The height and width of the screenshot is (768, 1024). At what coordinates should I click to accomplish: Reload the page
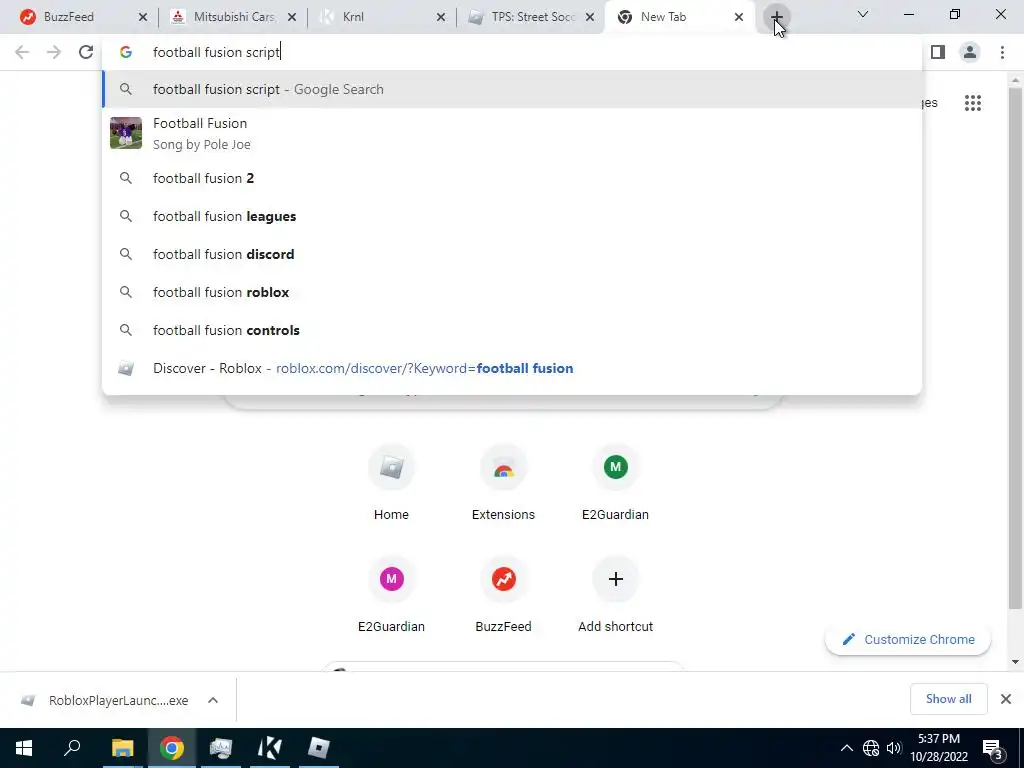86,52
